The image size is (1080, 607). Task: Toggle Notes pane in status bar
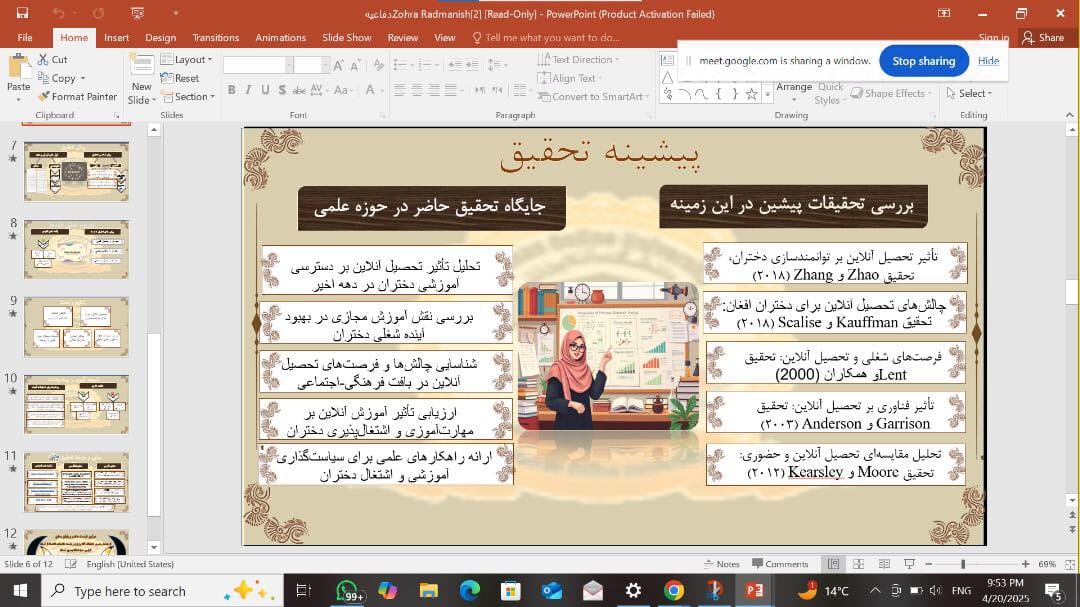click(721, 564)
